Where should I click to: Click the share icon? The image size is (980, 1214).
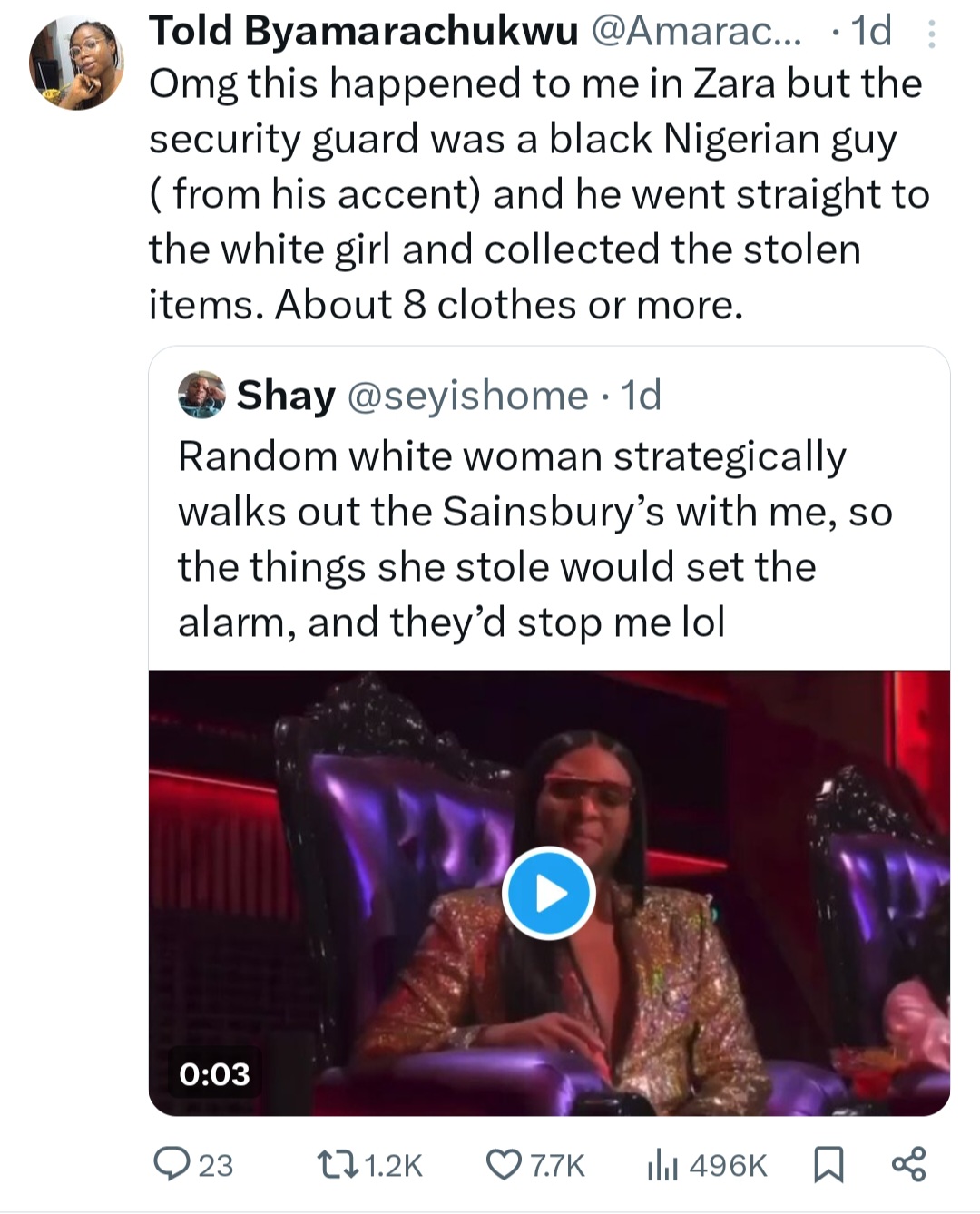pos(908,1164)
